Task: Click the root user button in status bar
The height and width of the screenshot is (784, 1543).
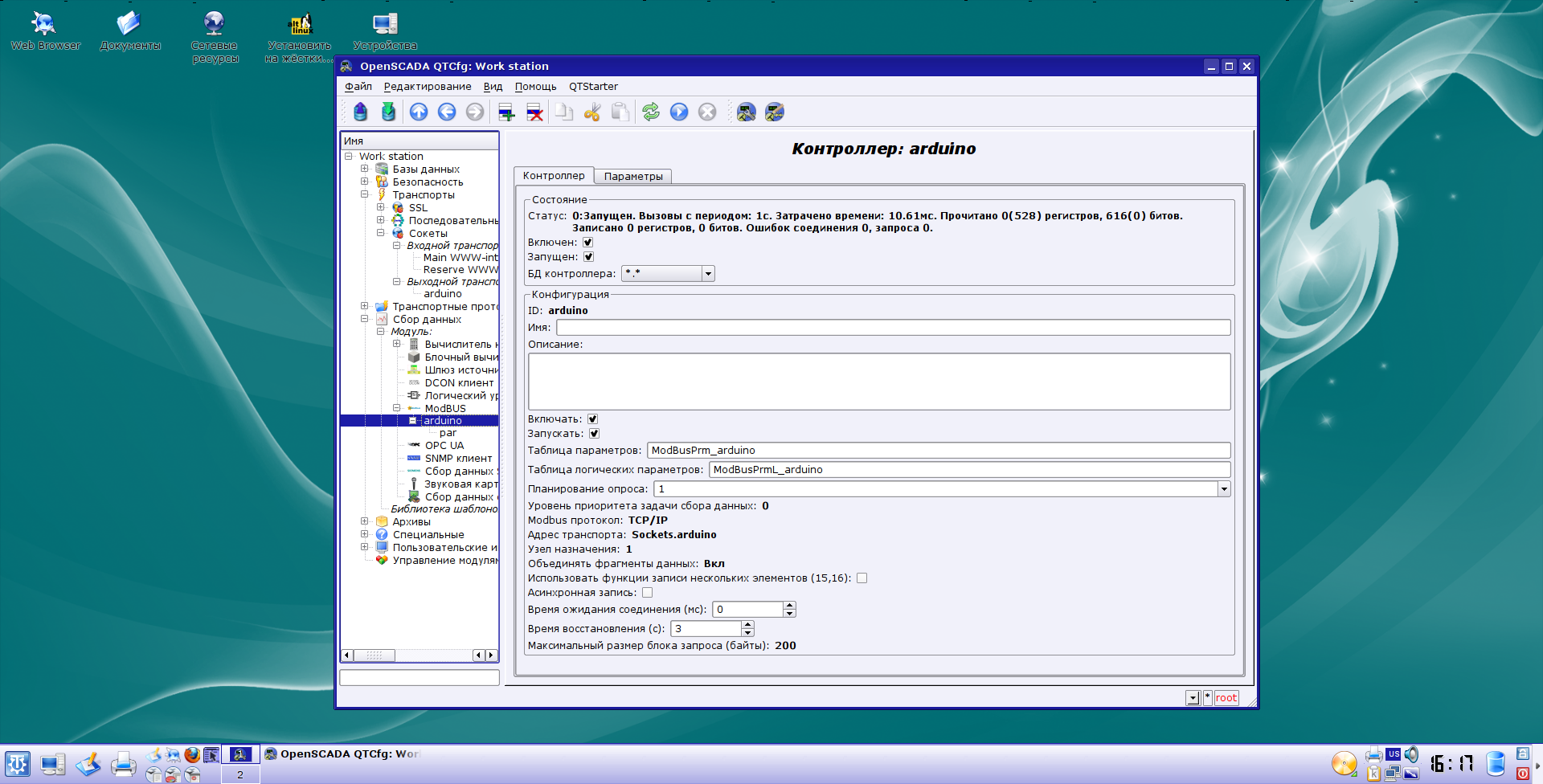Action: pos(1226,698)
